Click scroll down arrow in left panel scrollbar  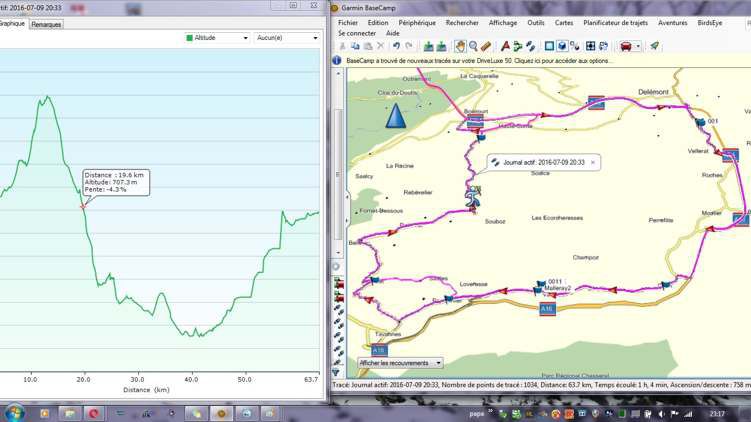pos(338,252)
